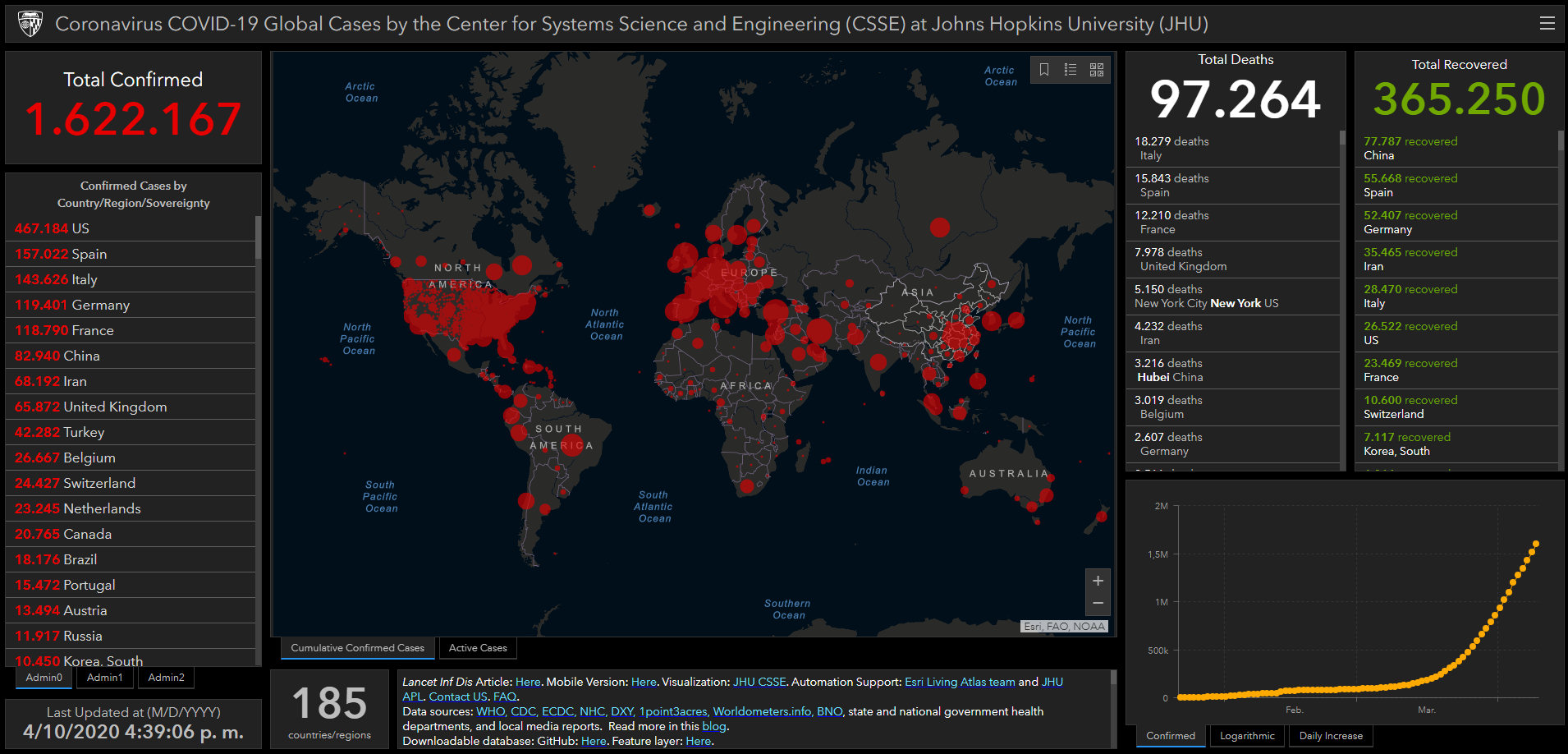Show the map legend list icon

[1071, 70]
